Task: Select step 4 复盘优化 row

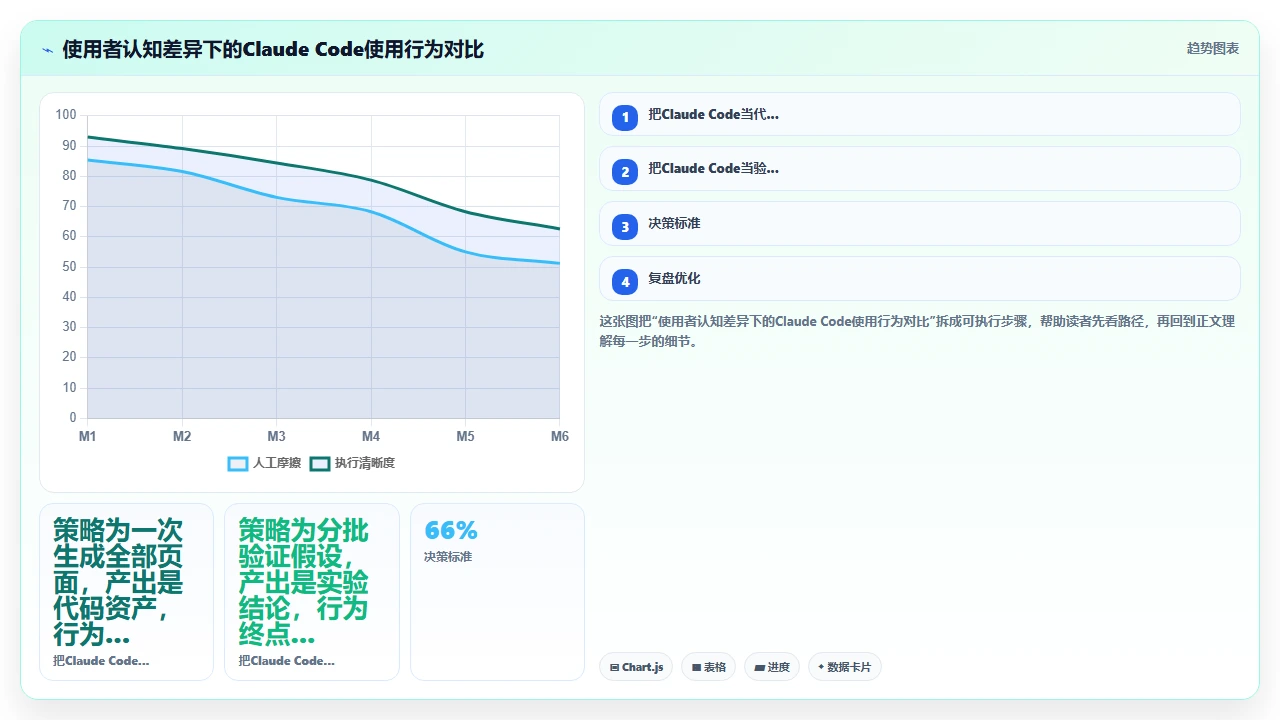Action: pyautogui.click(x=919, y=279)
